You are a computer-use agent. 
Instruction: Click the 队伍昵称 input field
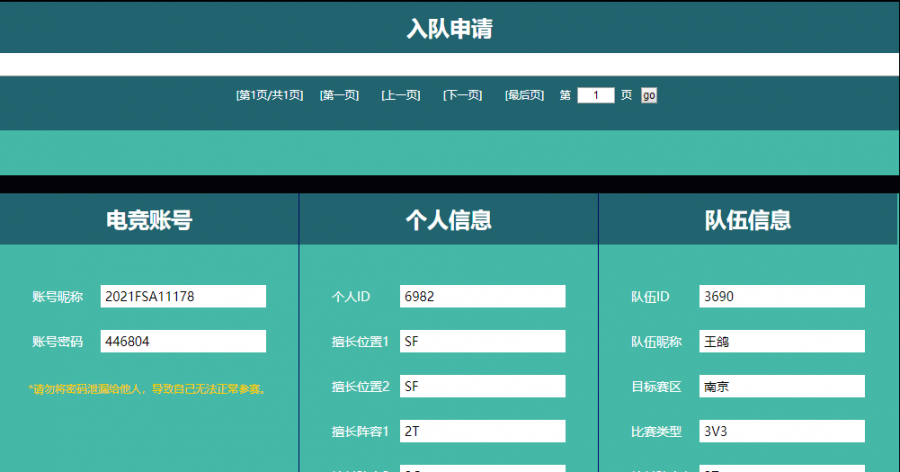pyautogui.click(x=782, y=341)
